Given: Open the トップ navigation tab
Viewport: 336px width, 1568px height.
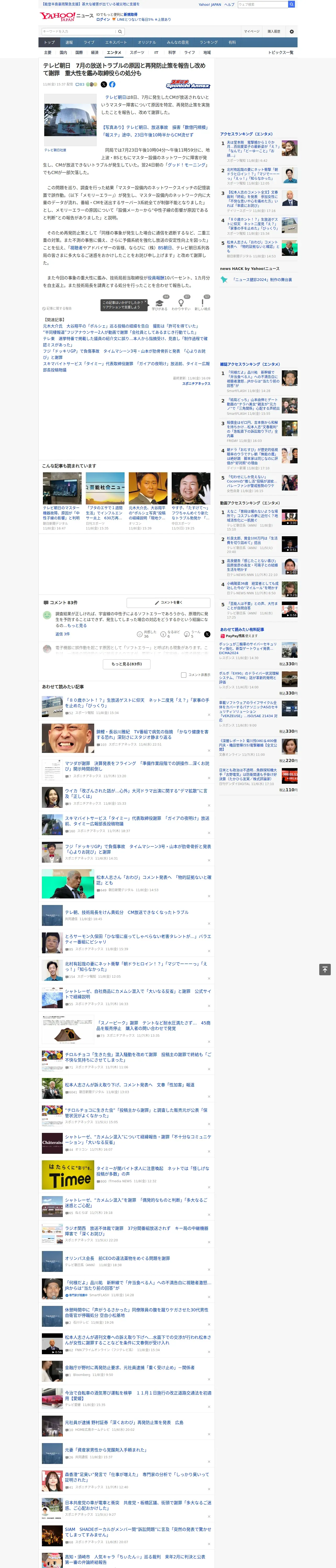Looking at the screenshot, I should click(x=49, y=43).
